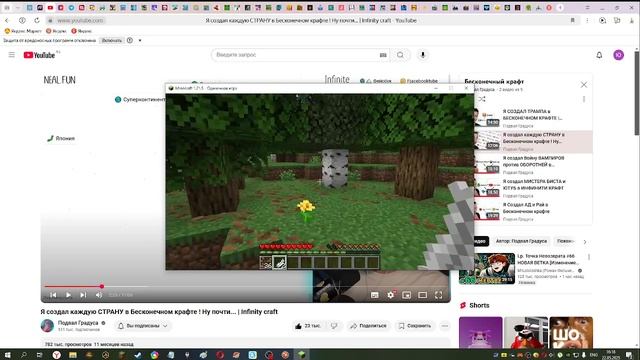Viewport: 640px width, 360px height.
Task: Focus the YouTube search input field
Action: (x=297, y=55)
